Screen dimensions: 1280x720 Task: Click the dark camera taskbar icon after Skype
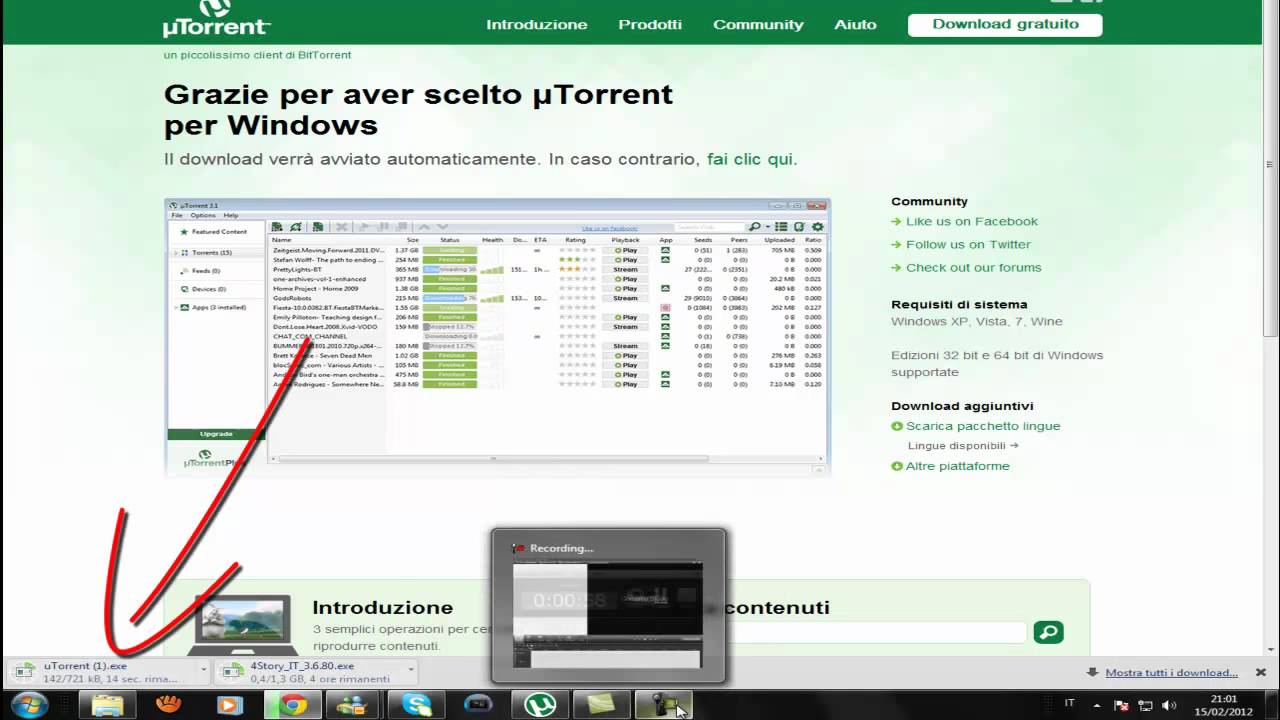pyautogui.click(x=478, y=705)
